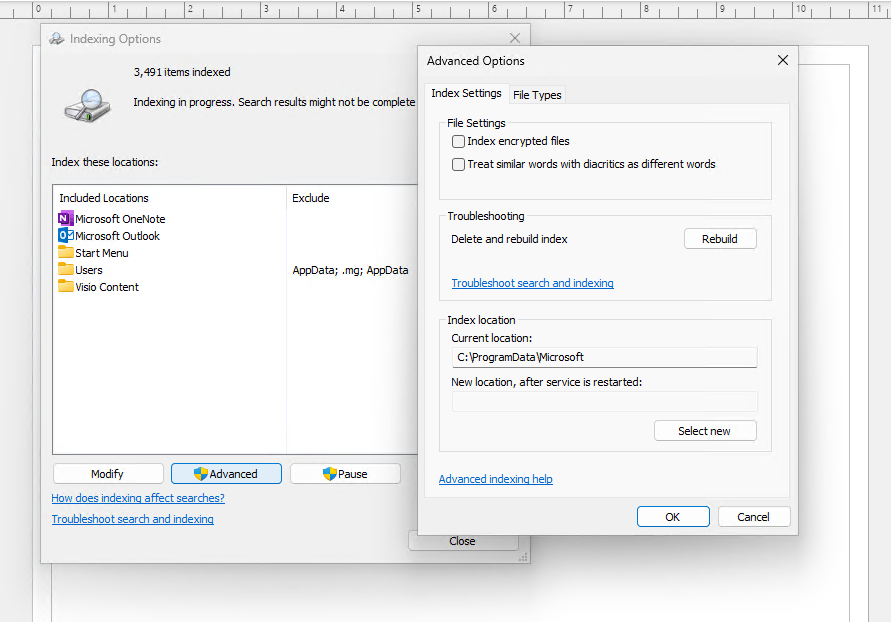Switch to the File Types tab
891x622 pixels.
pos(537,95)
